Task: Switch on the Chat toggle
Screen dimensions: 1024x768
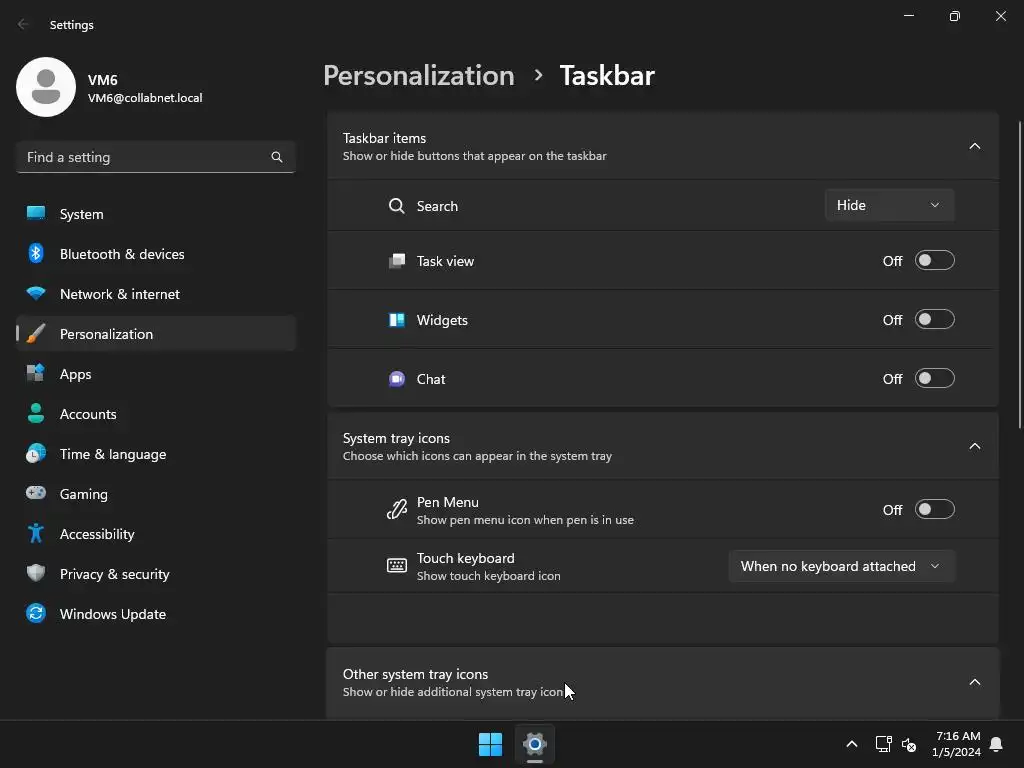Action: pyautogui.click(x=935, y=379)
